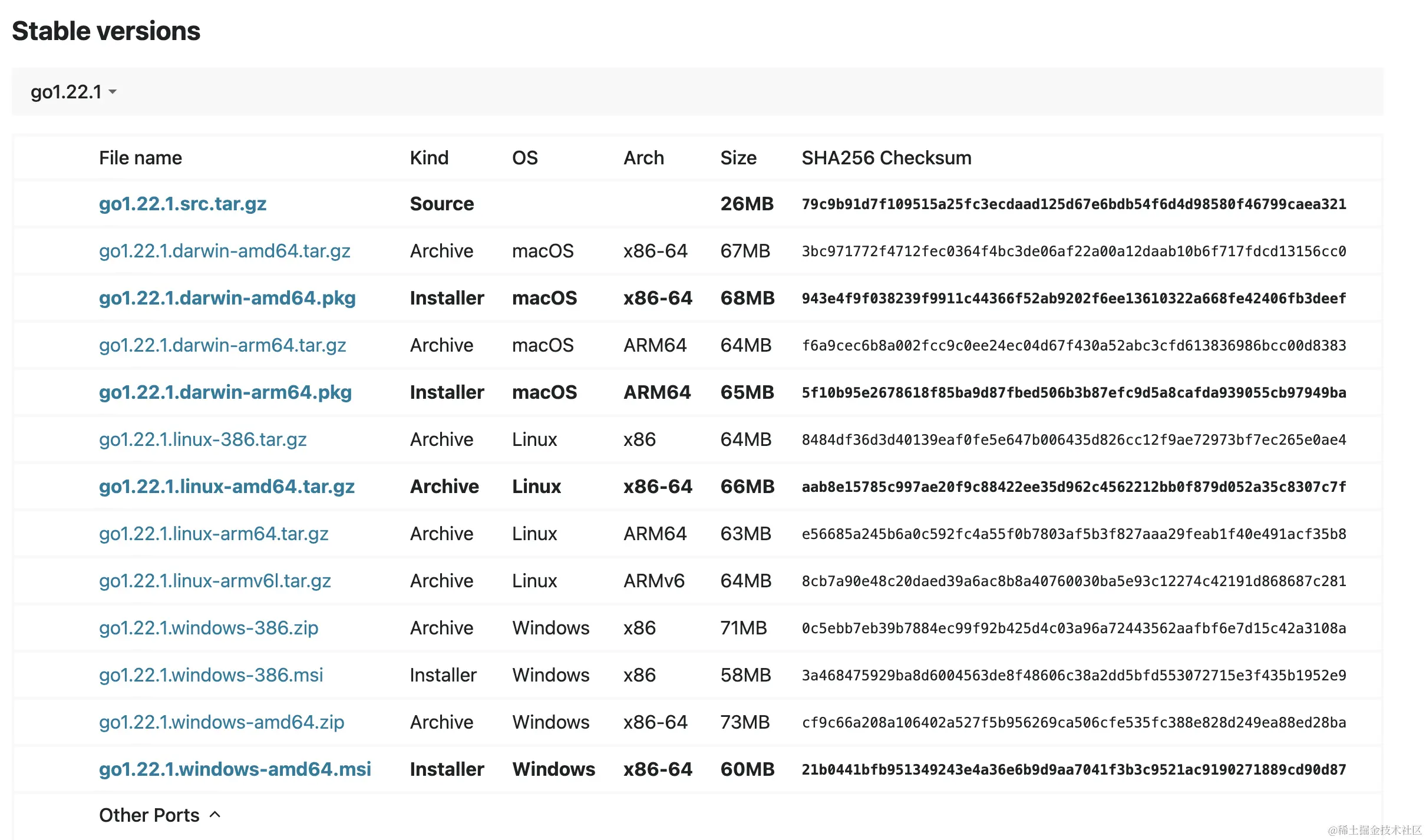Viewport: 1426px width, 840px height.
Task: Download go1.22.1.darwin-amd64.tar.gz archive
Action: (x=225, y=251)
